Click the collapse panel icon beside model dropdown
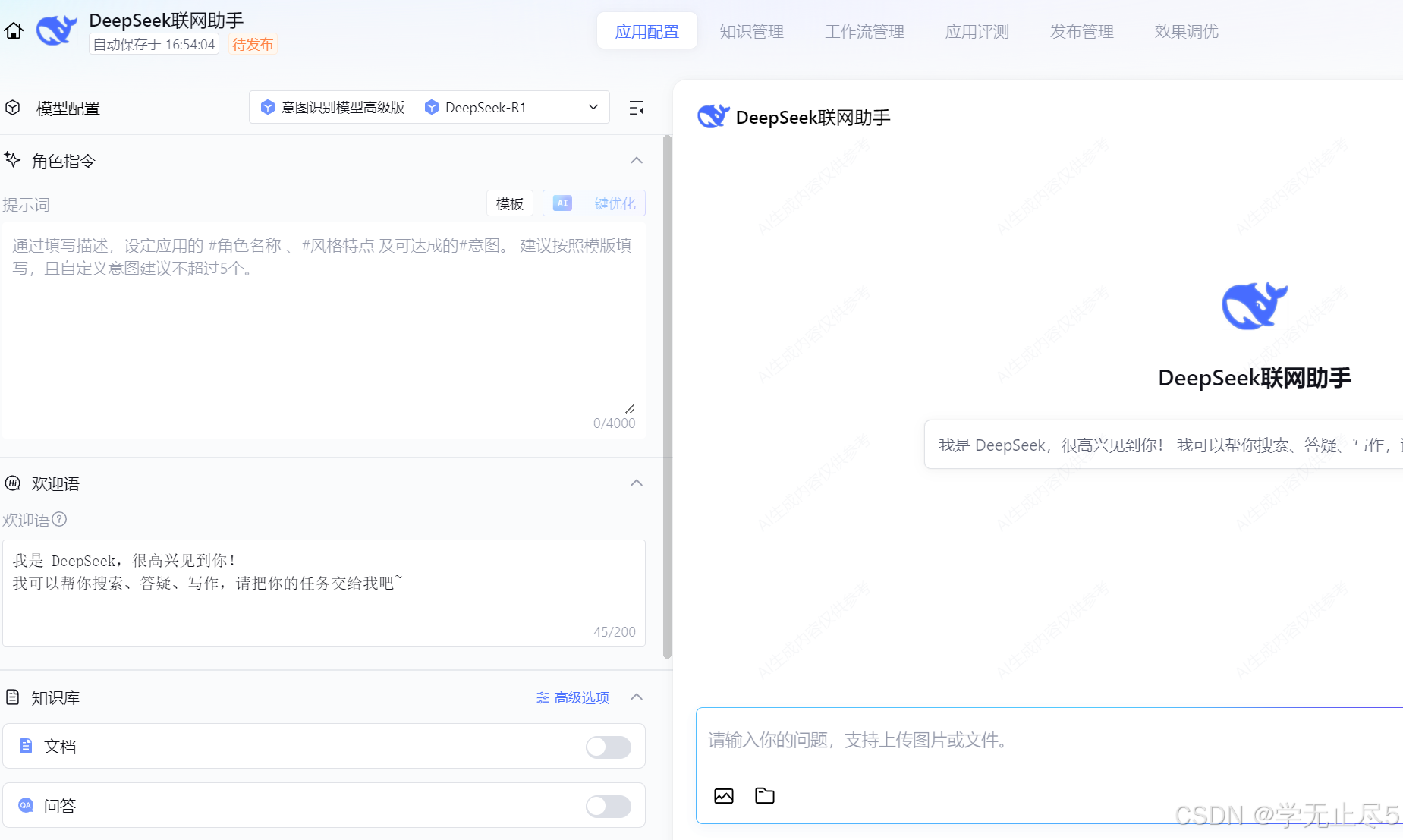Image resolution: width=1403 pixels, height=840 pixels. tap(637, 108)
